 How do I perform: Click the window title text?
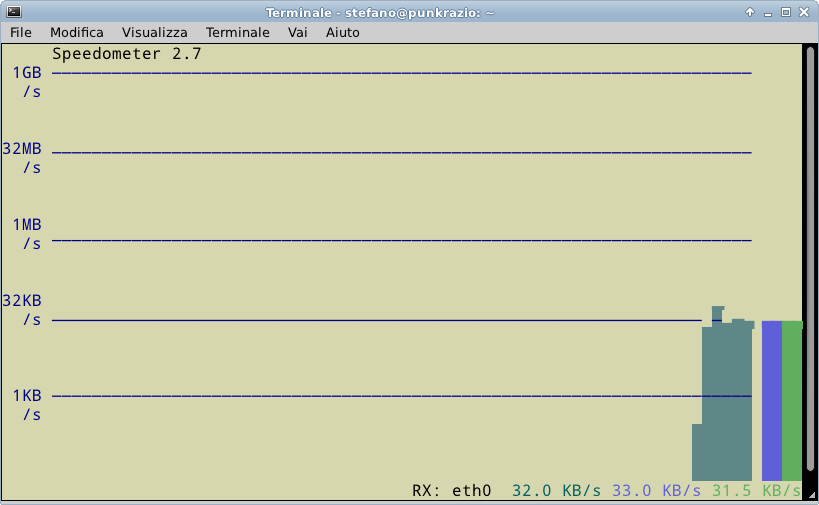(380, 13)
